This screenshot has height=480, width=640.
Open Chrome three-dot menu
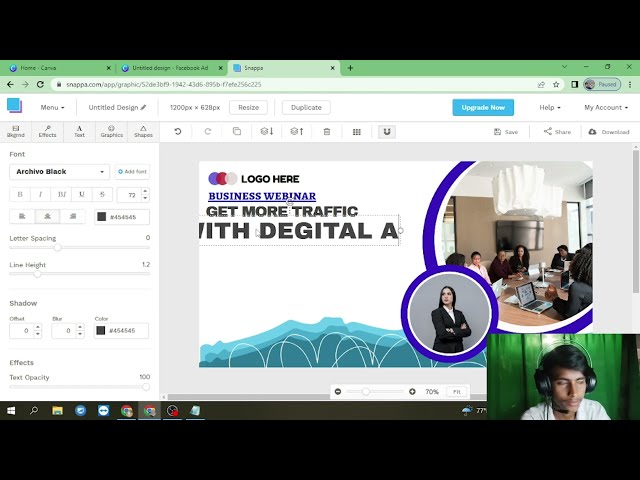point(630,84)
